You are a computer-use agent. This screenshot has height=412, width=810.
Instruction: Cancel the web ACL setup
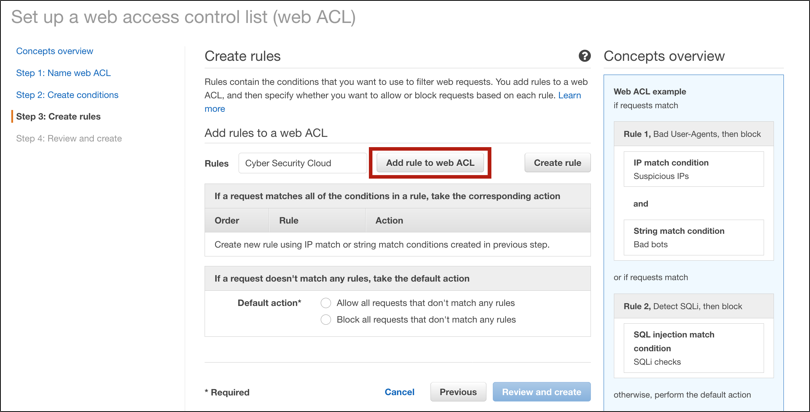click(399, 392)
